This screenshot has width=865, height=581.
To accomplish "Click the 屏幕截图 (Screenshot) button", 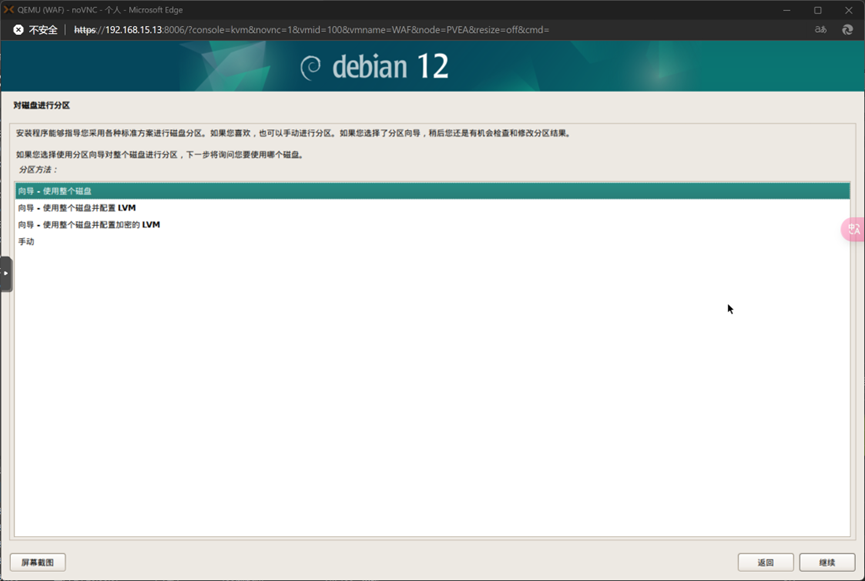I will tap(38, 562).
